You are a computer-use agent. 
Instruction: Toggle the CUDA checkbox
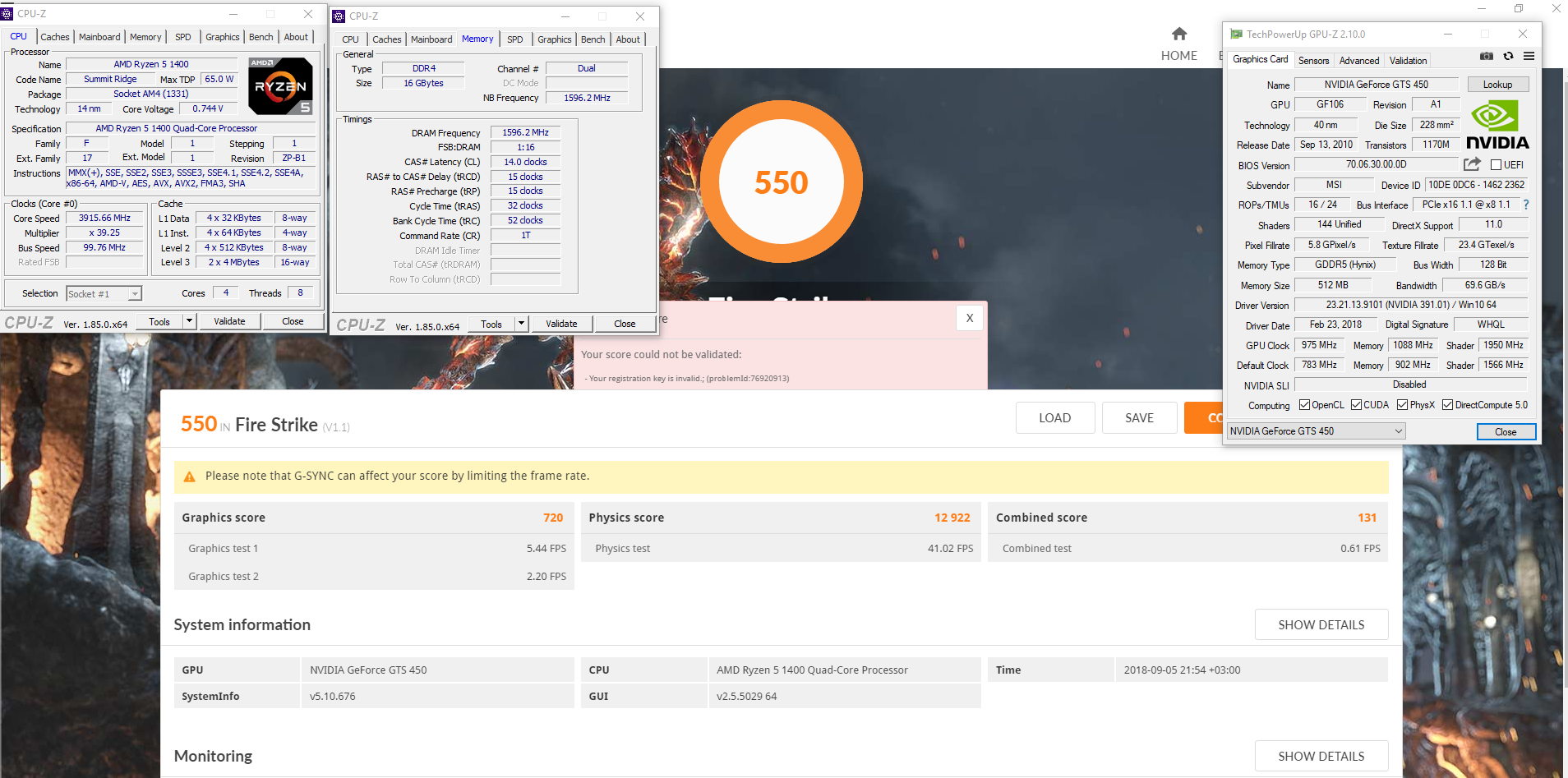pyautogui.click(x=1356, y=405)
